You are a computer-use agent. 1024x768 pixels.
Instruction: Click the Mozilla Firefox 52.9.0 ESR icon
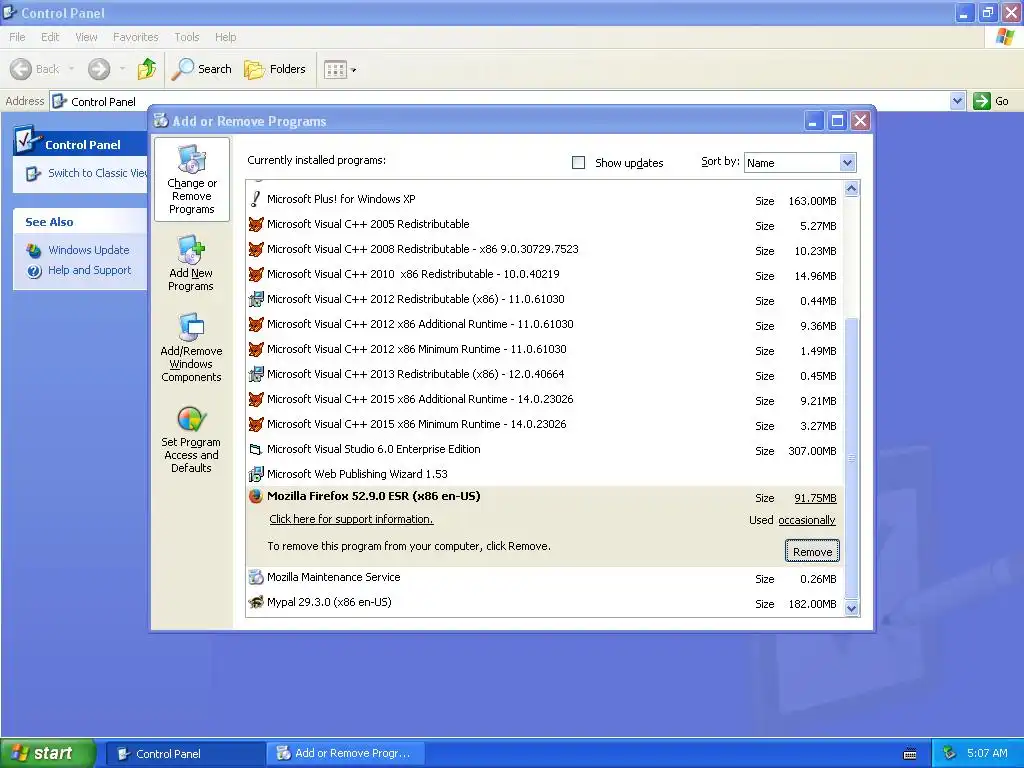256,496
